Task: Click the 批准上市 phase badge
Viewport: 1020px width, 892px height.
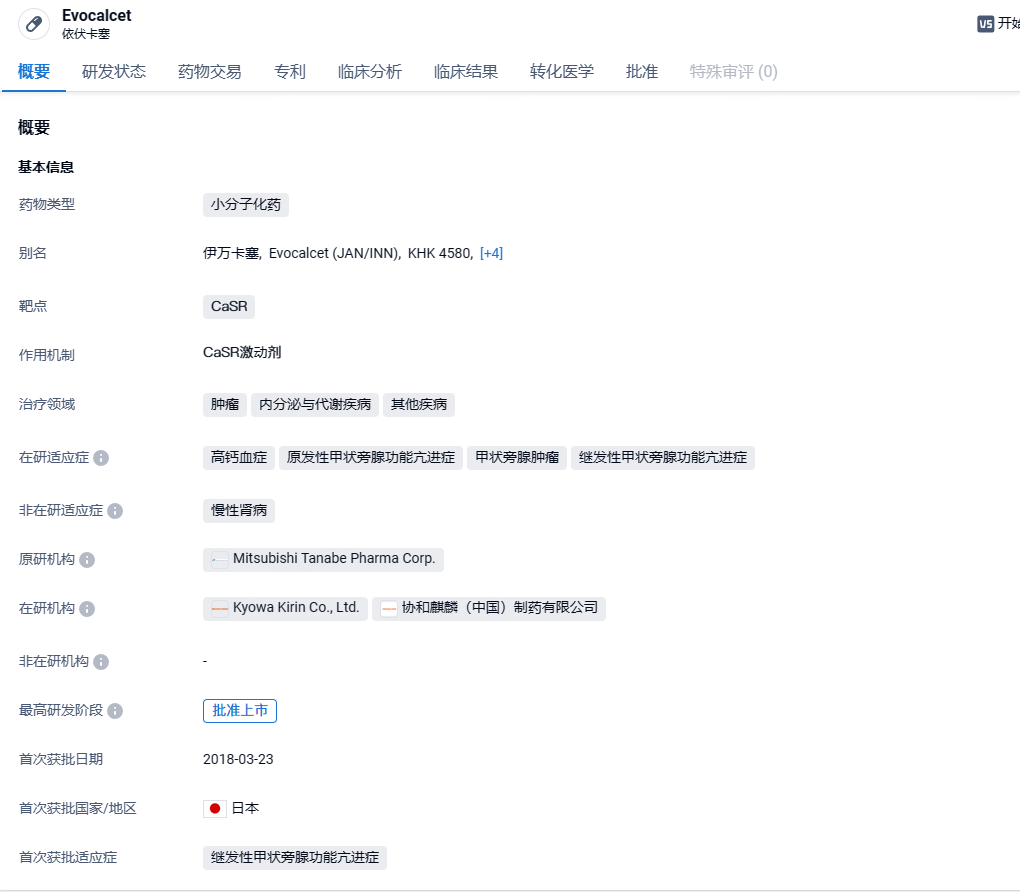Action: (x=240, y=711)
